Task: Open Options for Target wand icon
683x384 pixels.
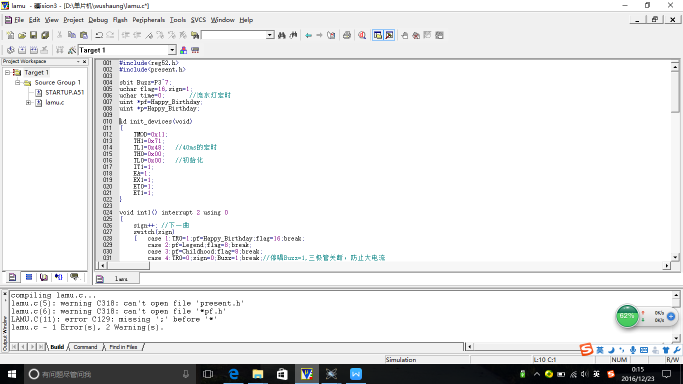Action: (x=72, y=50)
